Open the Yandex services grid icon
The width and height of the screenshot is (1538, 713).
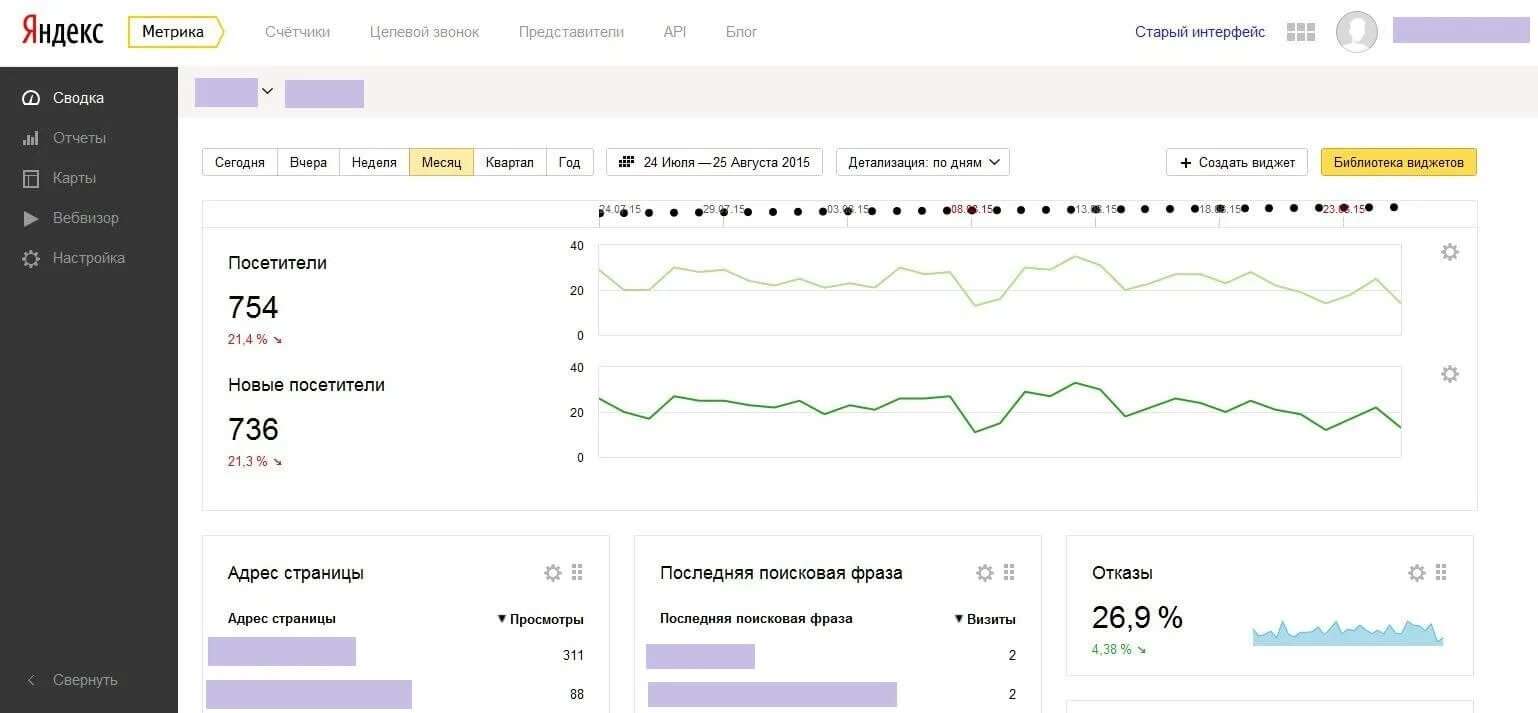1300,32
